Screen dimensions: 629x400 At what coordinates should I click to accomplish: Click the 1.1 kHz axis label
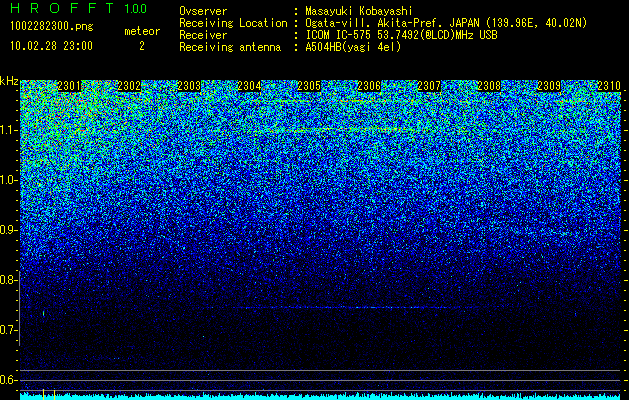(x=8, y=130)
